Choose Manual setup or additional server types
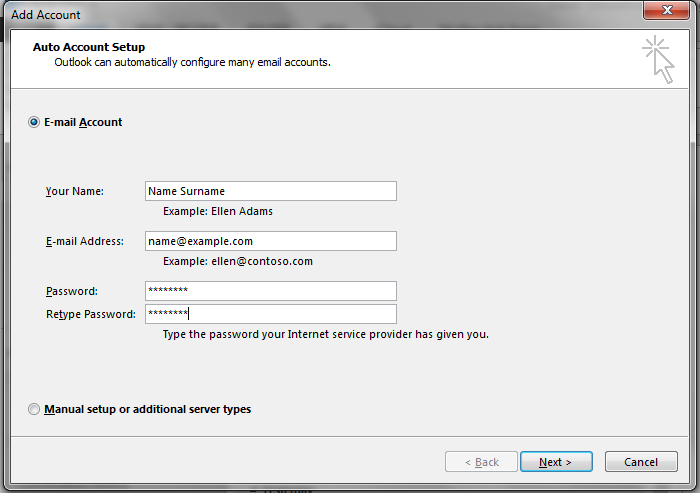Viewport: 700px width, 493px height. 35,409
